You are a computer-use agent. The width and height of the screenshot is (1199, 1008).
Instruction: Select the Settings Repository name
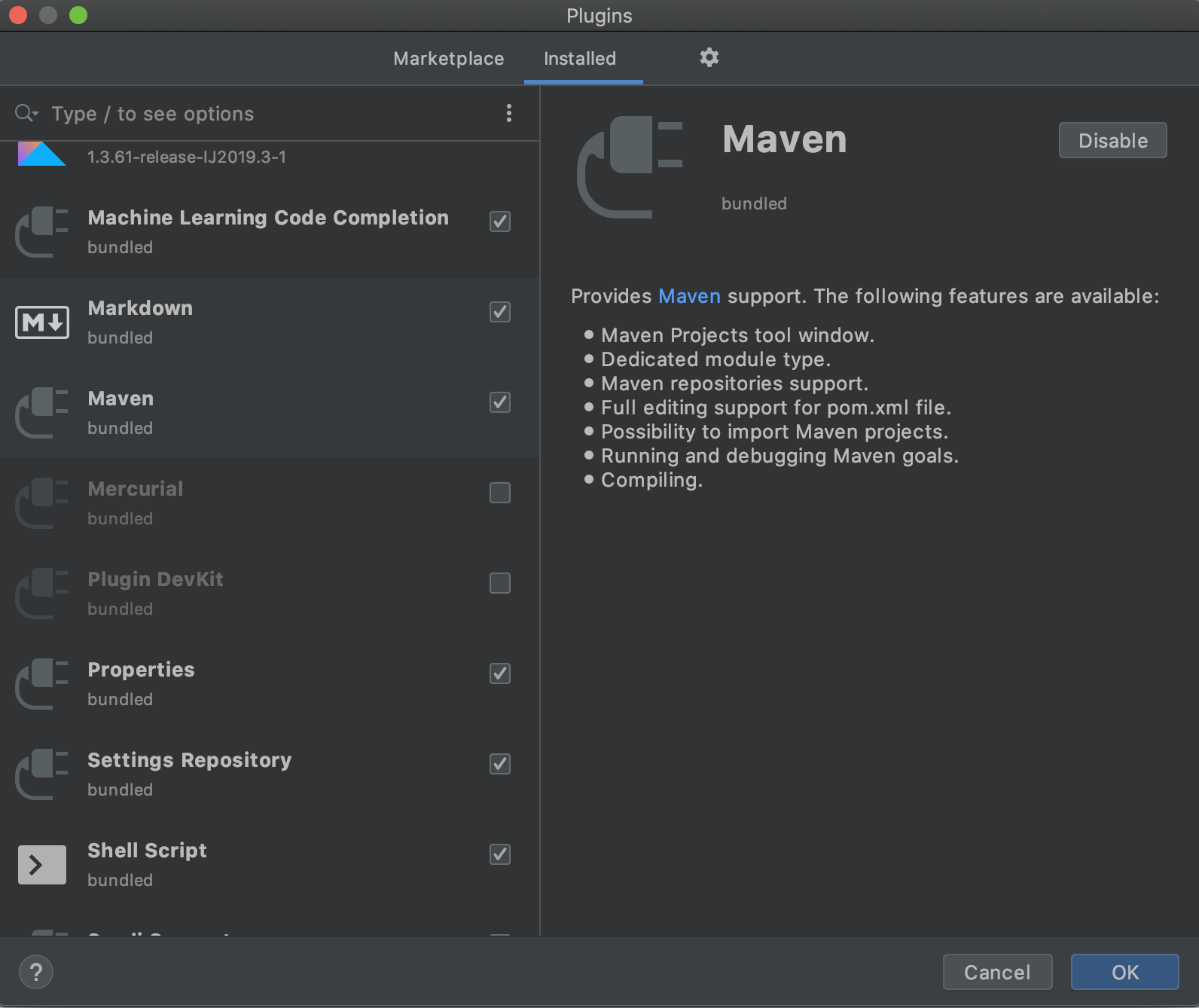(189, 760)
